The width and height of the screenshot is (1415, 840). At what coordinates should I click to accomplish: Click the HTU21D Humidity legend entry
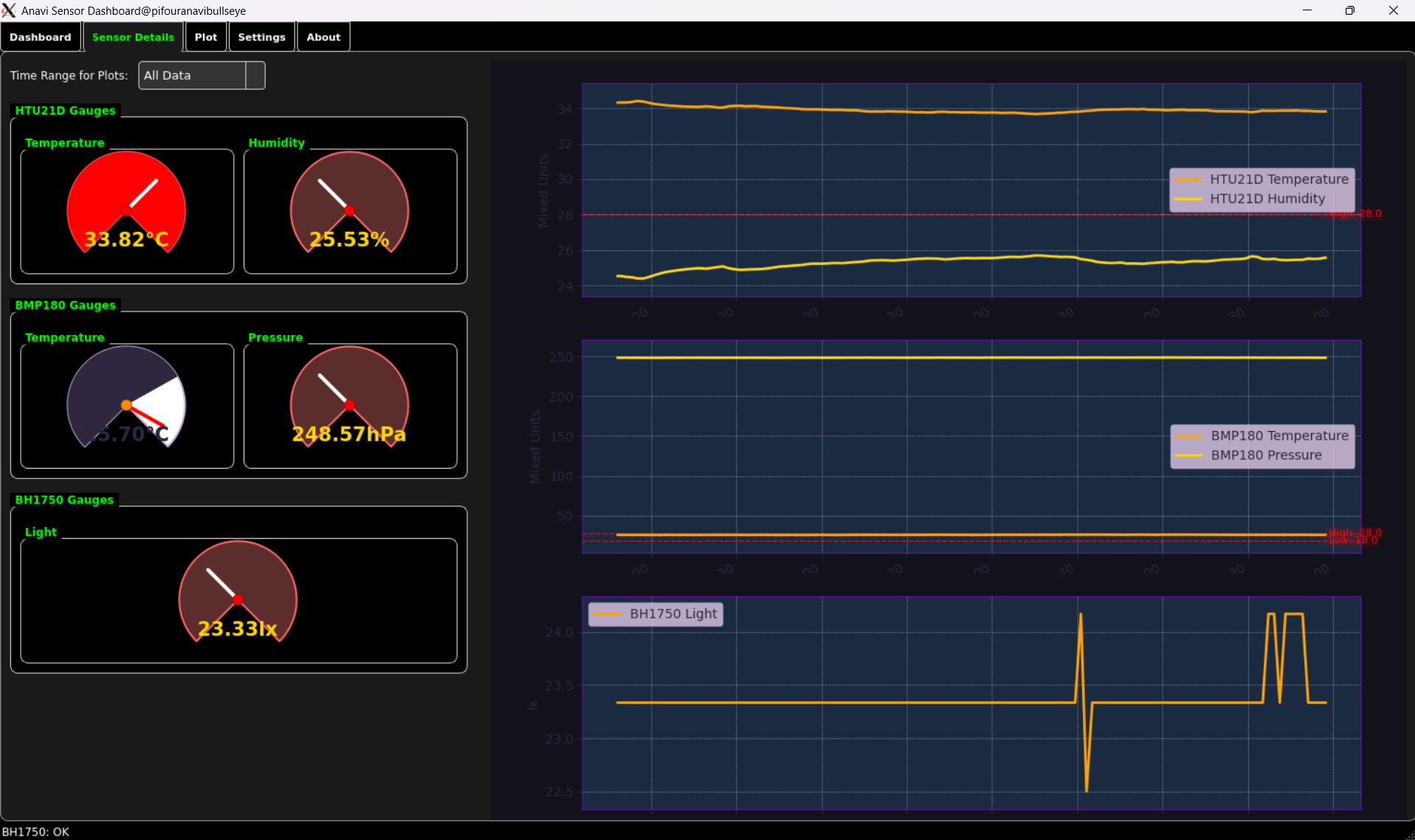point(1267,199)
